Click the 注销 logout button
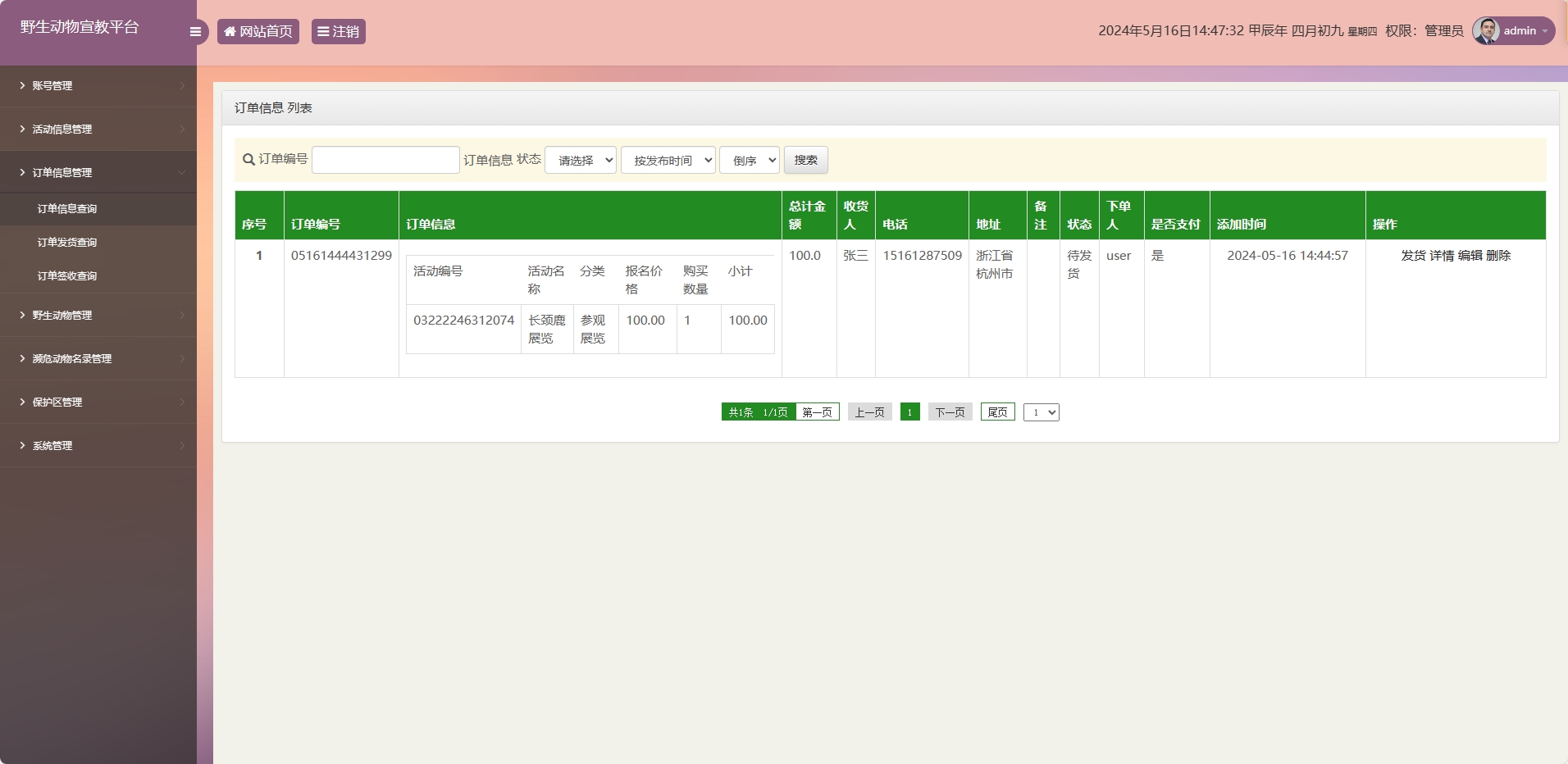Viewport: 1568px width, 764px height. [x=338, y=32]
